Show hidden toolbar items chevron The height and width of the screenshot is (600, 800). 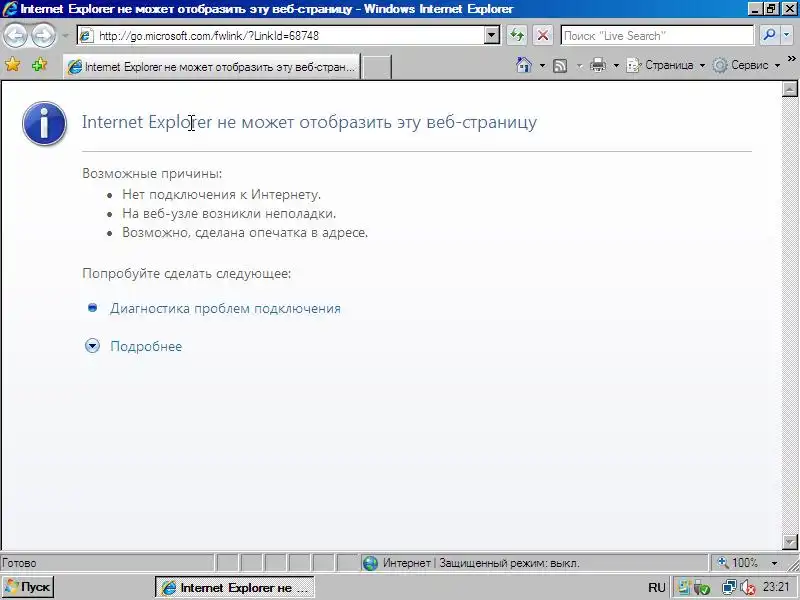point(791,59)
